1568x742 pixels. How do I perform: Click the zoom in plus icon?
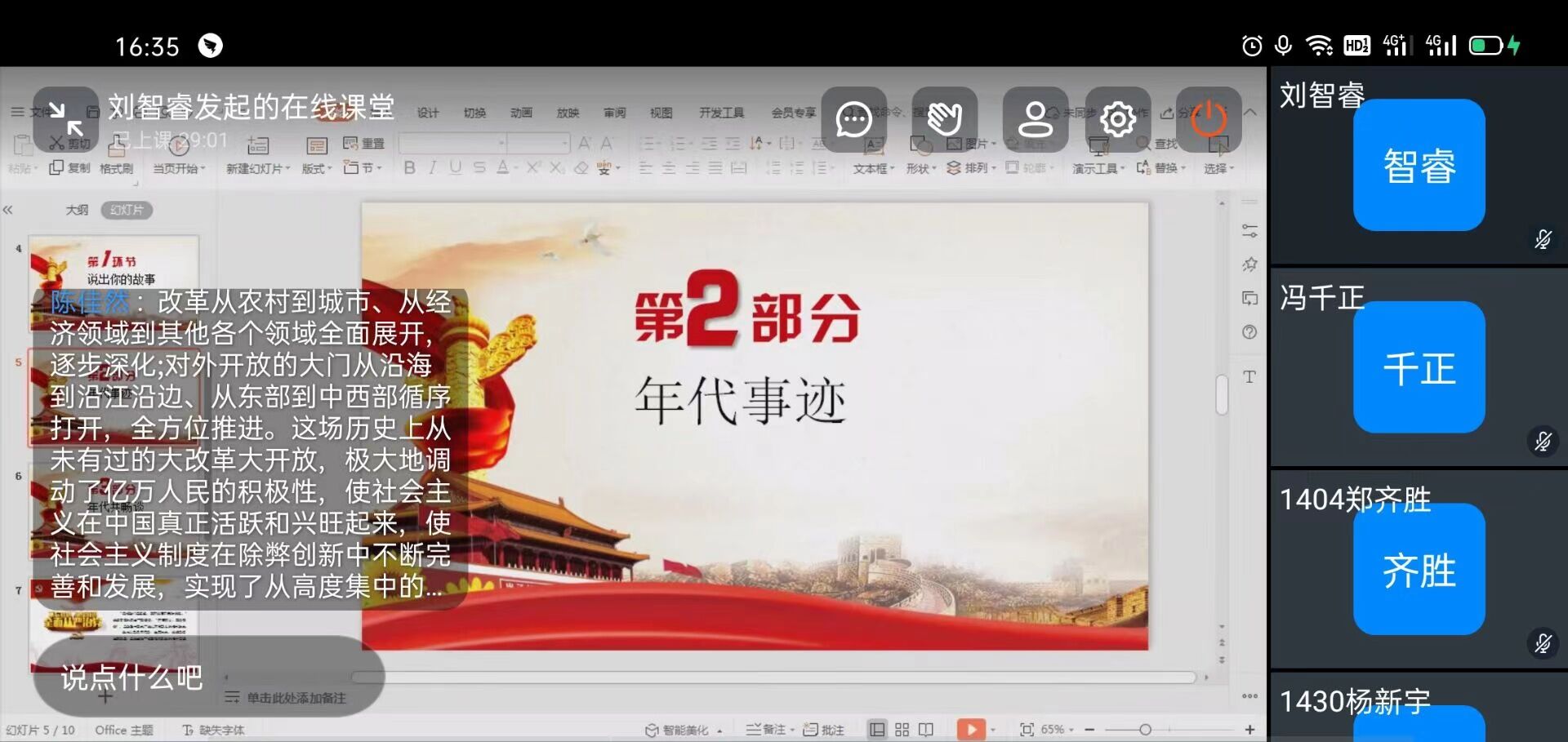point(1249,730)
